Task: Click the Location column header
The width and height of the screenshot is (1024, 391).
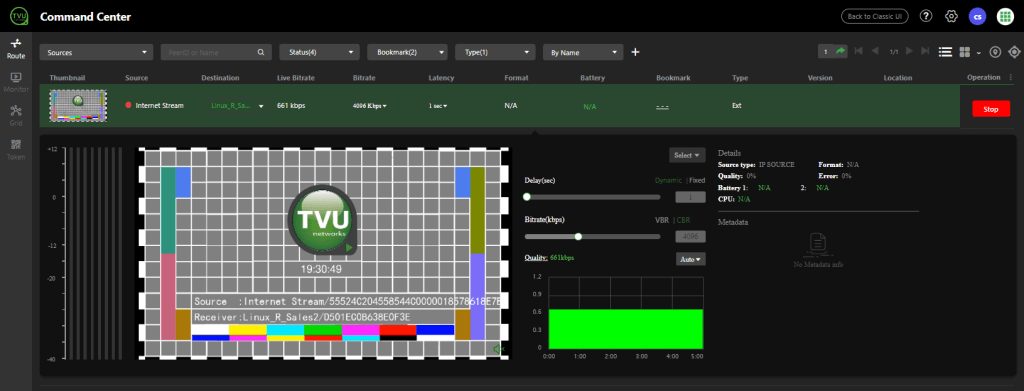Action: pyautogui.click(x=898, y=78)
